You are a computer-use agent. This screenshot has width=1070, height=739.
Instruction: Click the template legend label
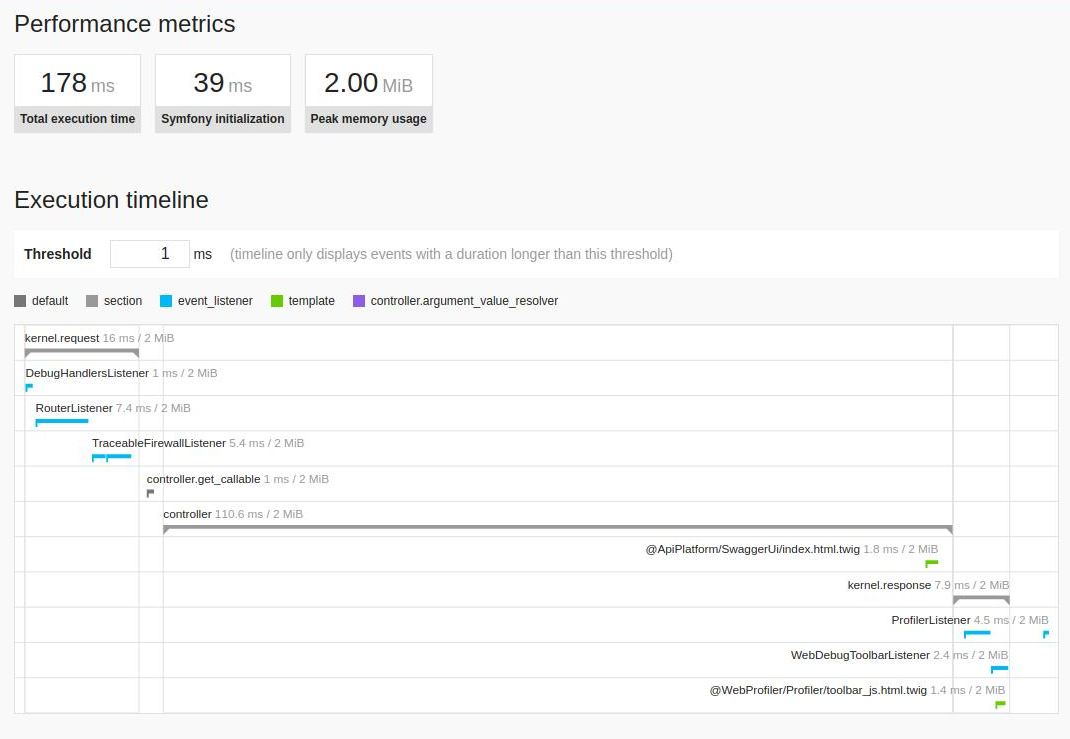click(311, 301)
